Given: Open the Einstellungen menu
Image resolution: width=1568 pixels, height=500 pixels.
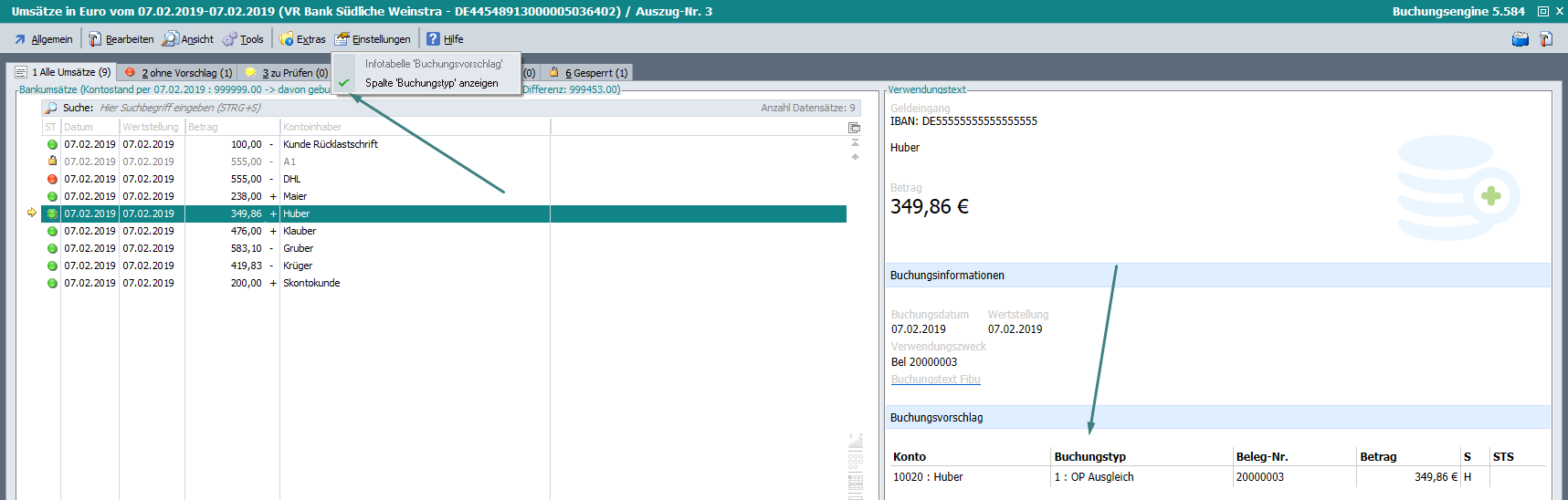Looking at the screenshot, I should (373, 39).
